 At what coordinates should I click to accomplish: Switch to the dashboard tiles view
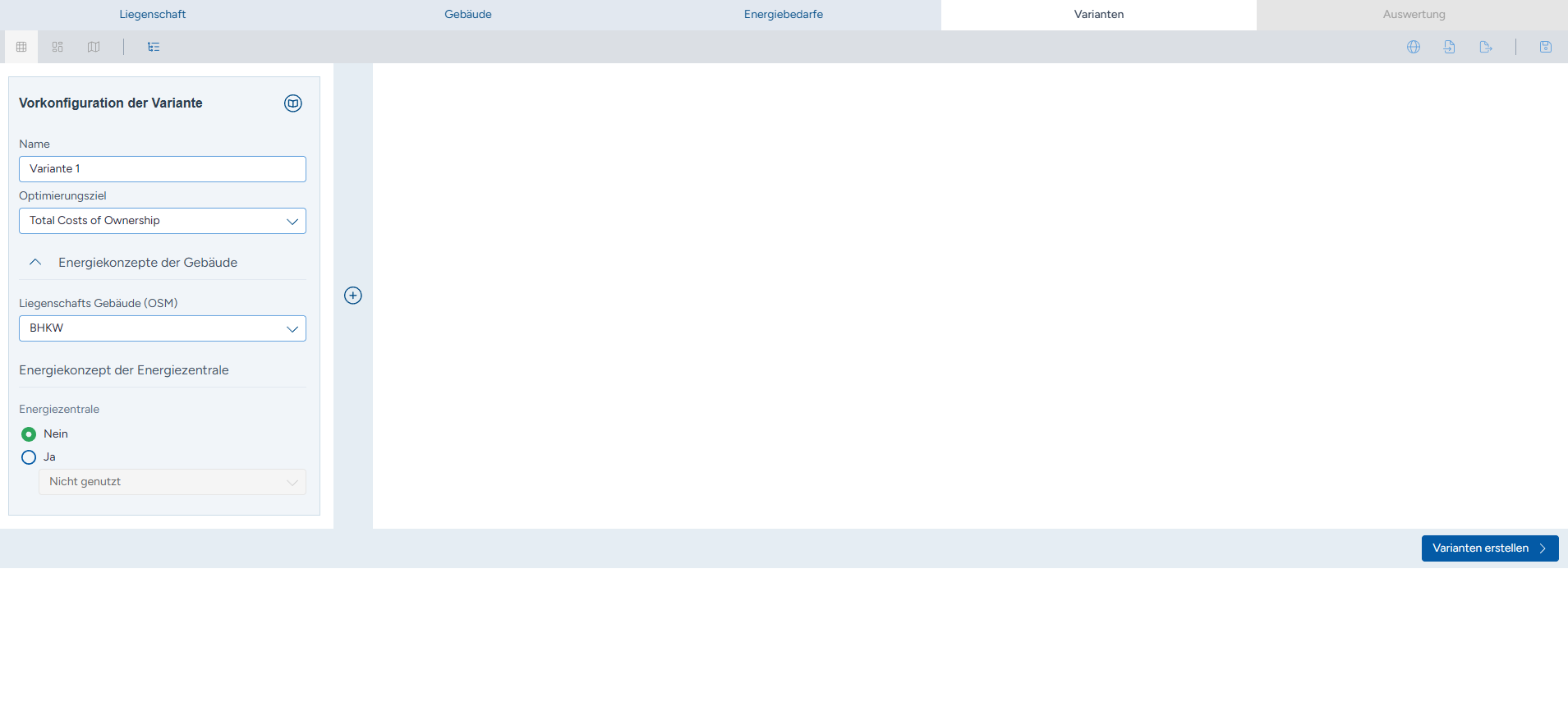coord(57,47)
